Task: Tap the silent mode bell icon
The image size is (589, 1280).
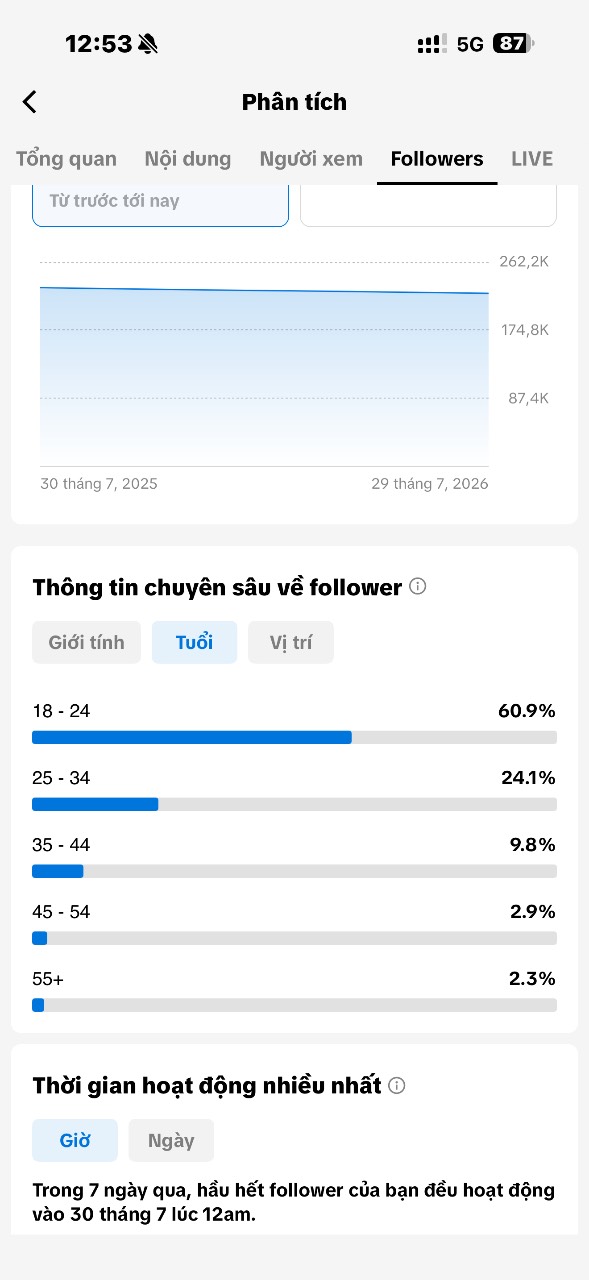Action: tap(148, 44)
